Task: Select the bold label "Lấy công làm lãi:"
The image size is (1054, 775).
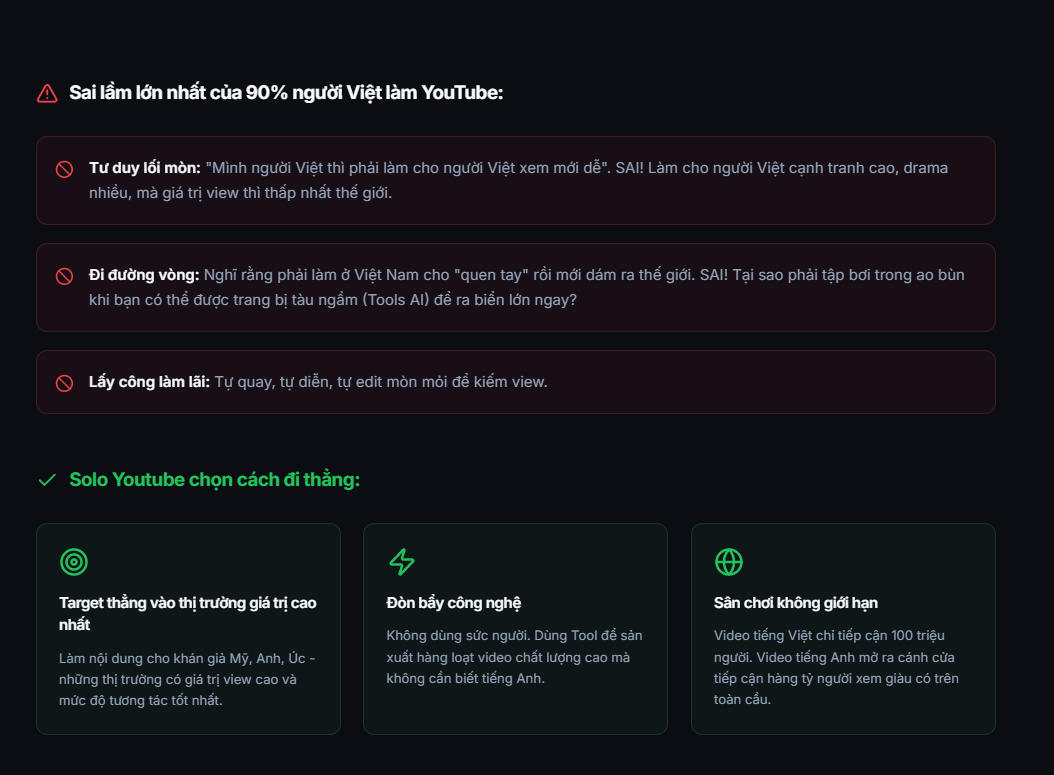Action: tap(149, 382)
